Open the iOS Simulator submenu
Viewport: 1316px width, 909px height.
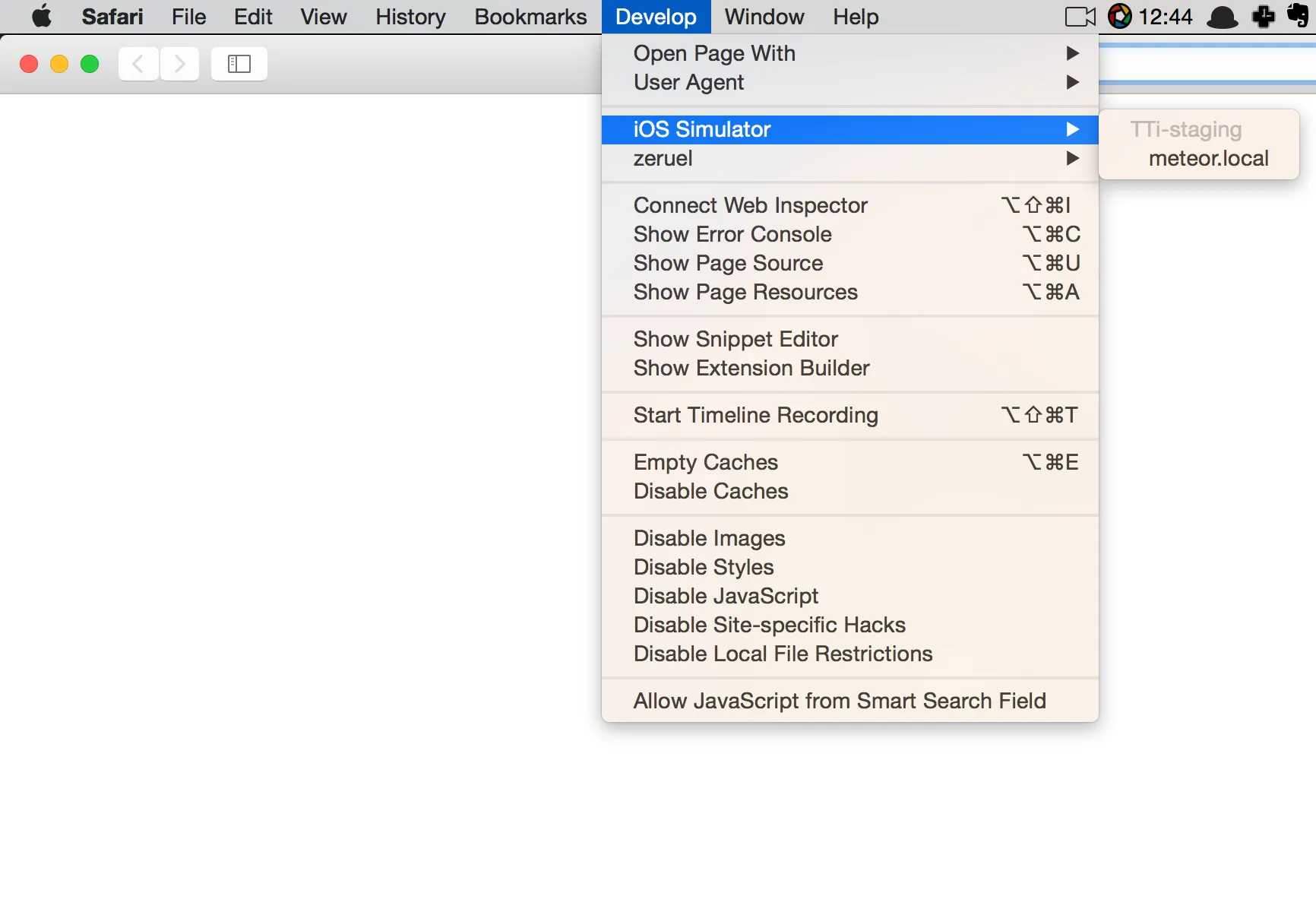tap(701, 129)
